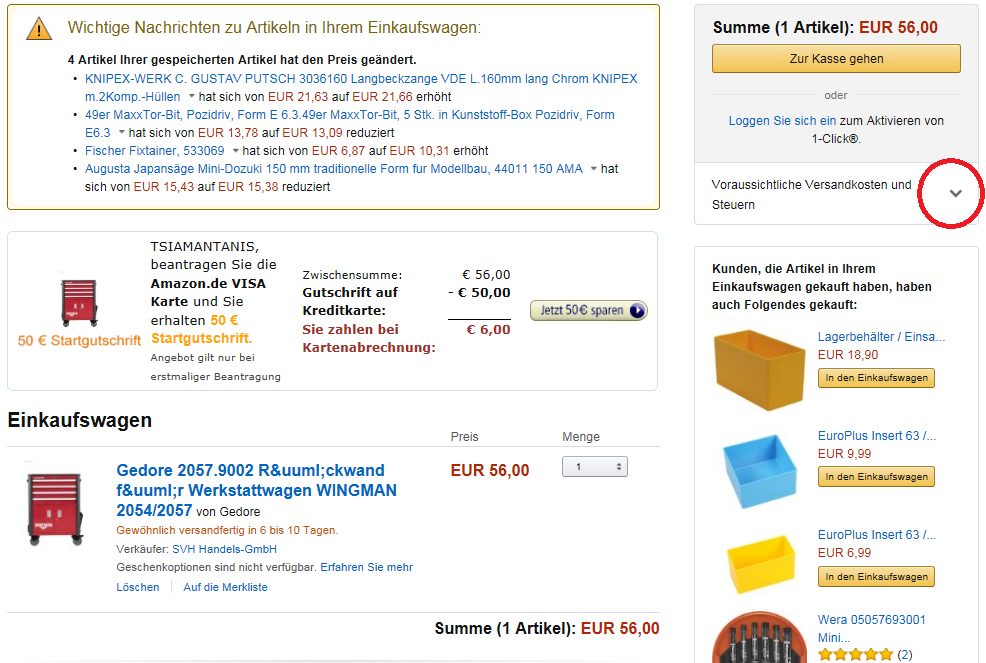Image resolution: width=986 pixels, height=663 pixels.
Task: Add EuroPlus Insert for 9,99 to cart
Action: click(876, 476)
